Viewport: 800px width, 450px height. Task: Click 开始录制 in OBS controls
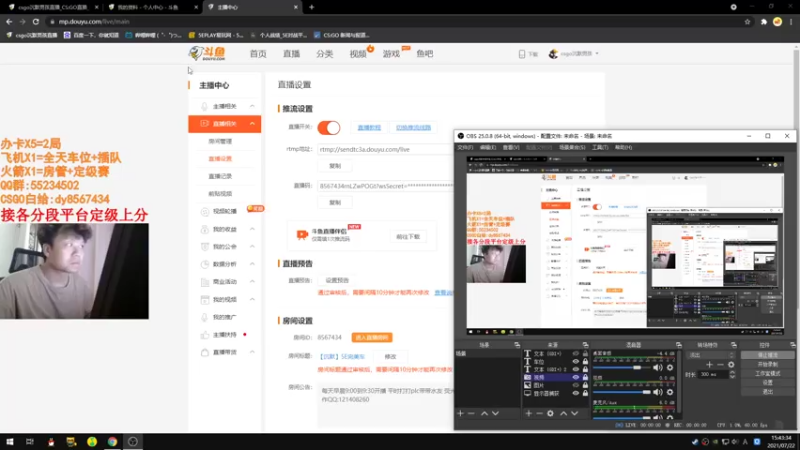[x=767, y=364]
